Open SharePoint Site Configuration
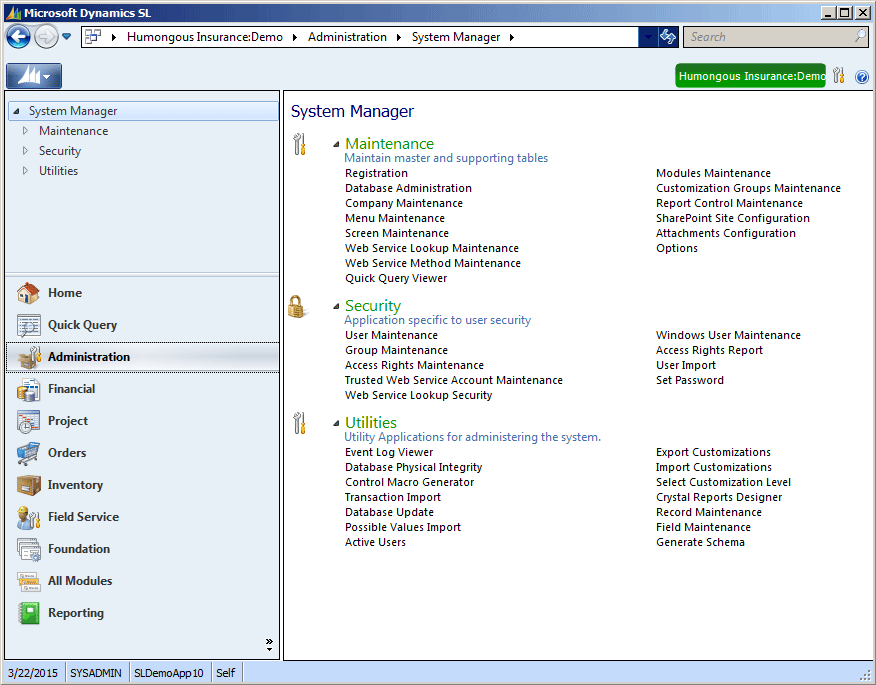Viewport: 876px width, 685px height. (x=732, y=218)
